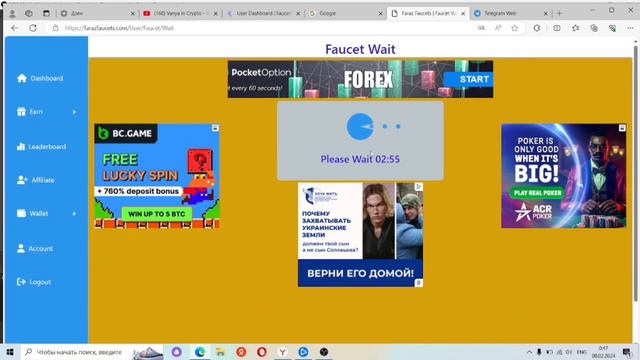
Task: Open Microsoft Edge from taskbar
Action: coord(200,352)
